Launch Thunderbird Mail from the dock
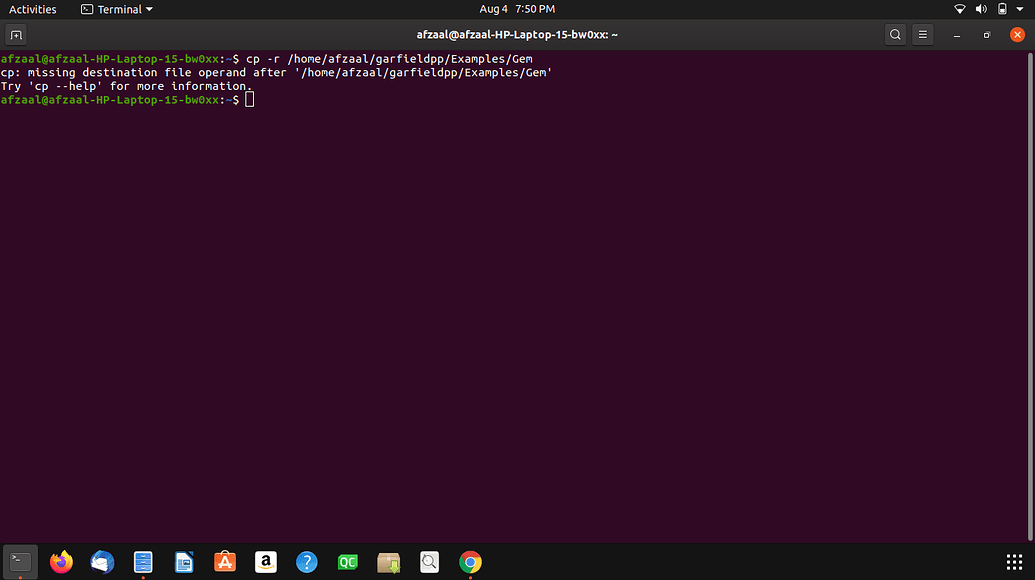This screenshot has height=580, width=1035. 102,562
